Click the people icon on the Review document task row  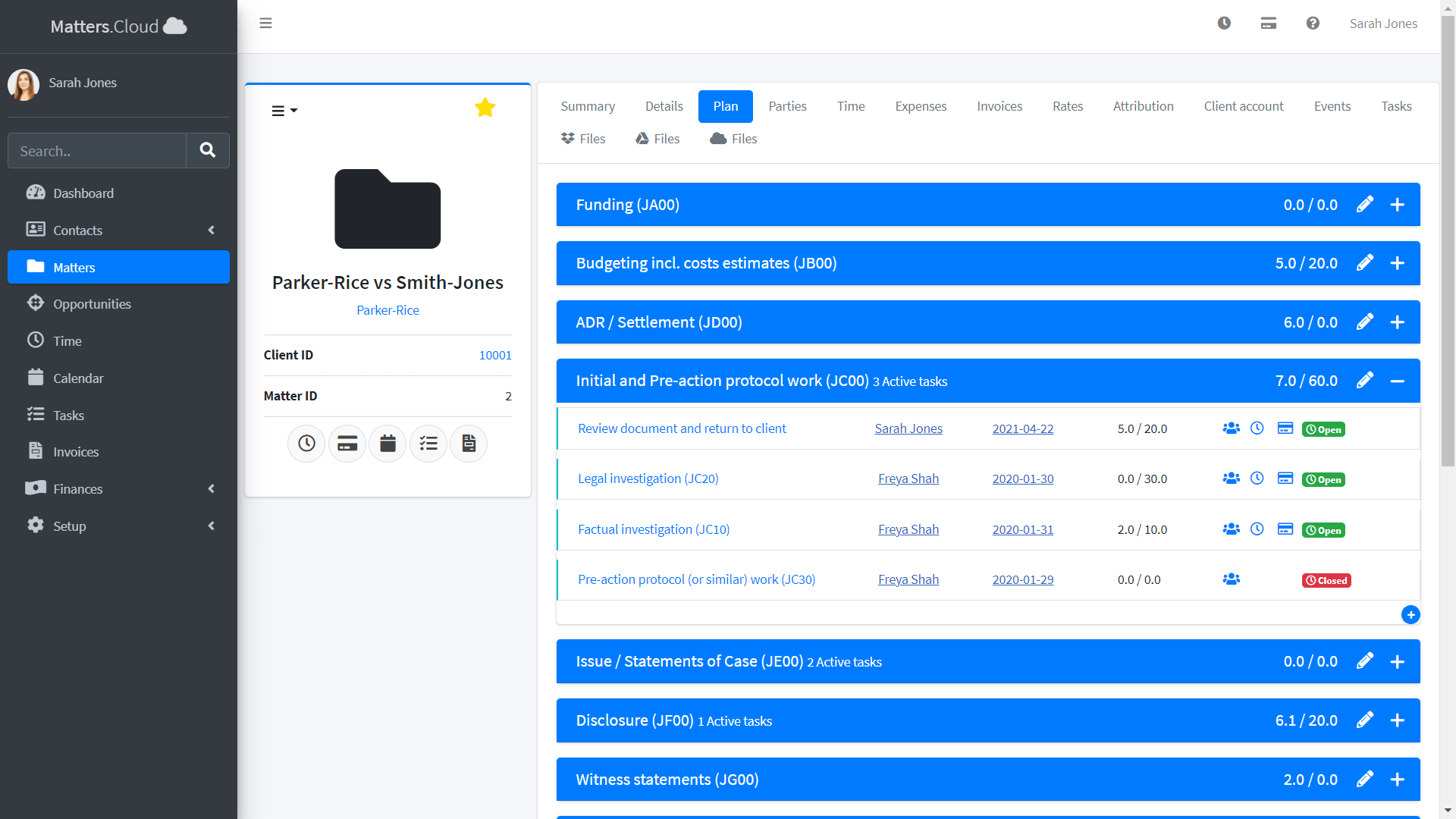tap(1231, 428)
